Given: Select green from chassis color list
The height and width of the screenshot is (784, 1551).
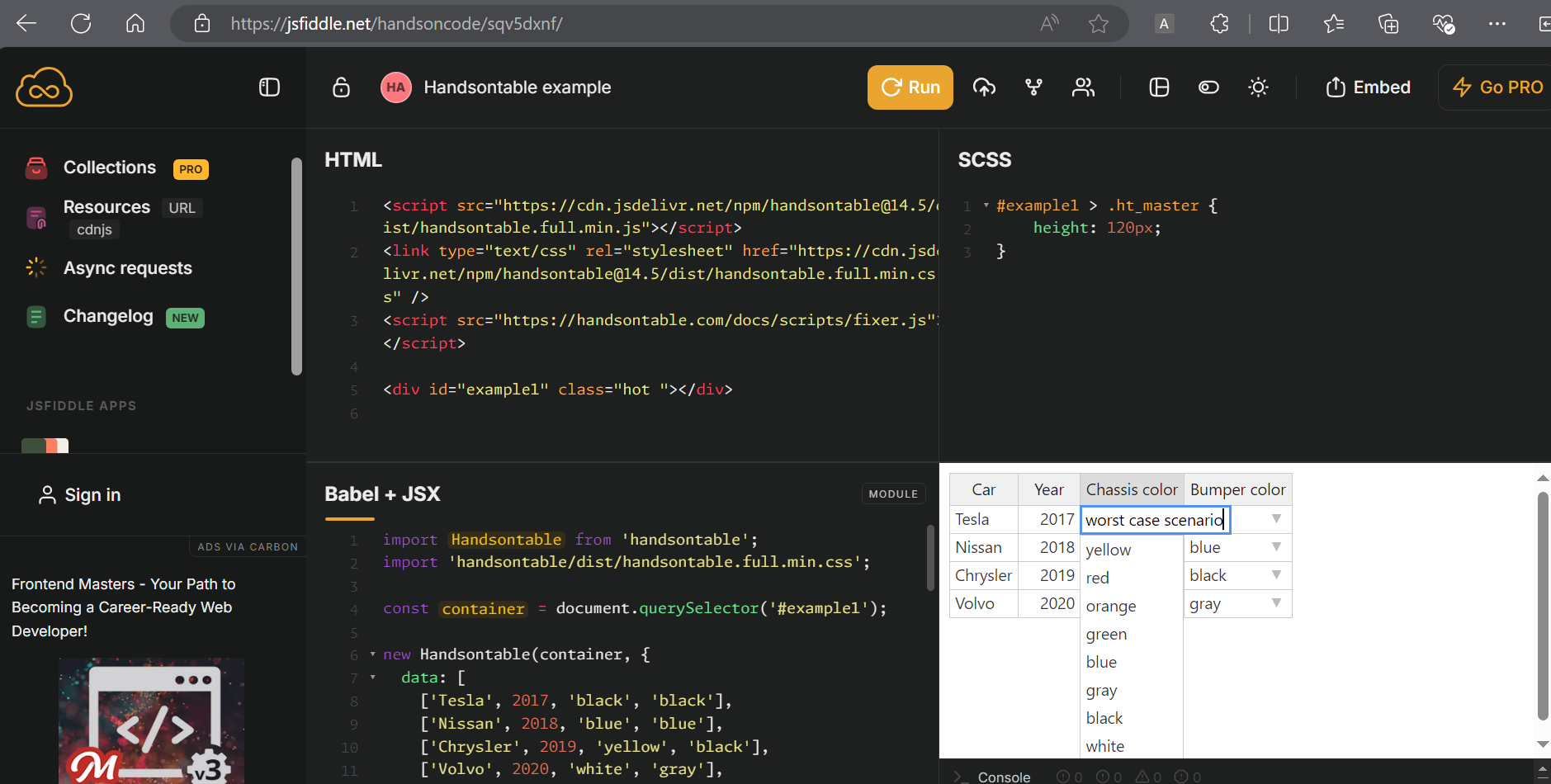Looking at the screenshot, I should click(x=1132, y=634).
